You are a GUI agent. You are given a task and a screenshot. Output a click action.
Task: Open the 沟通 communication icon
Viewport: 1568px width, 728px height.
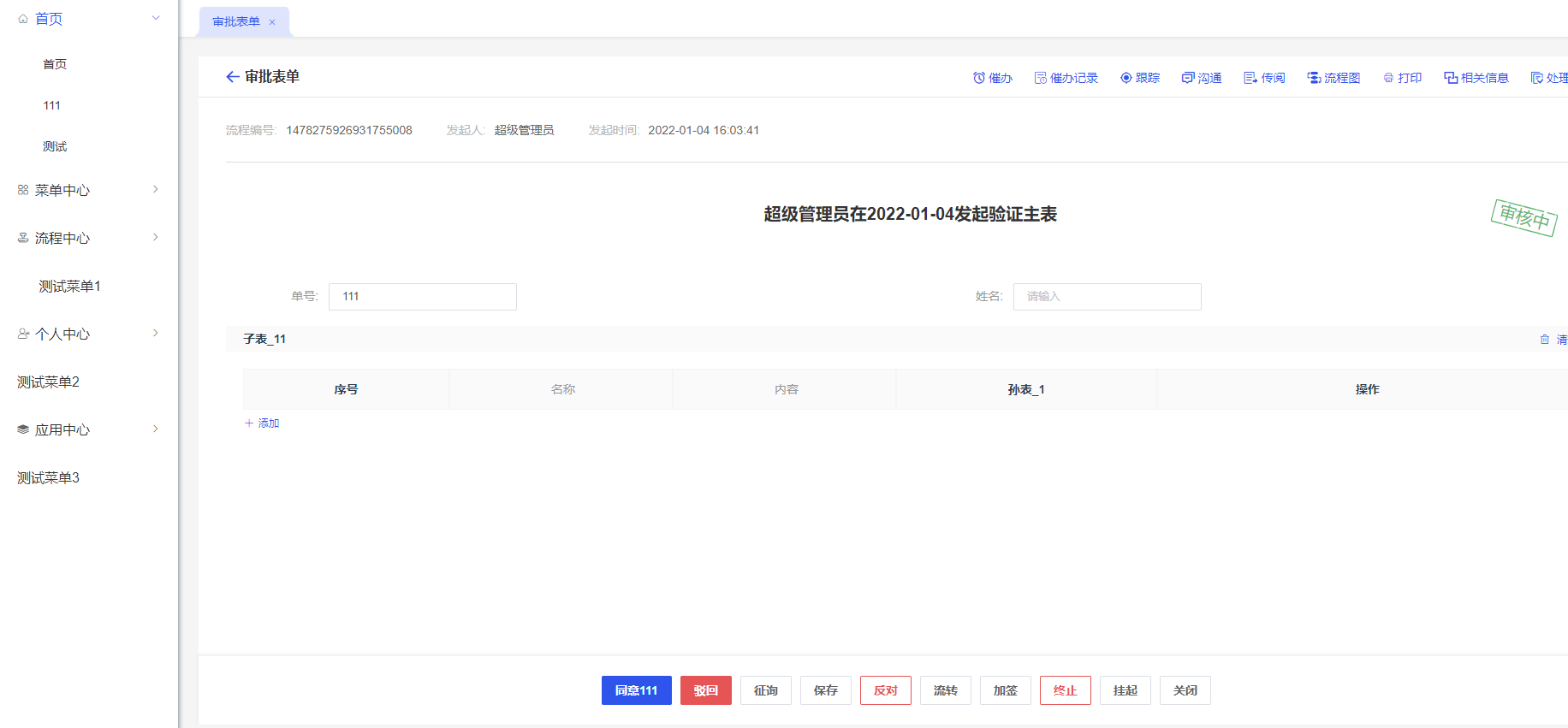coord(1188,78)
